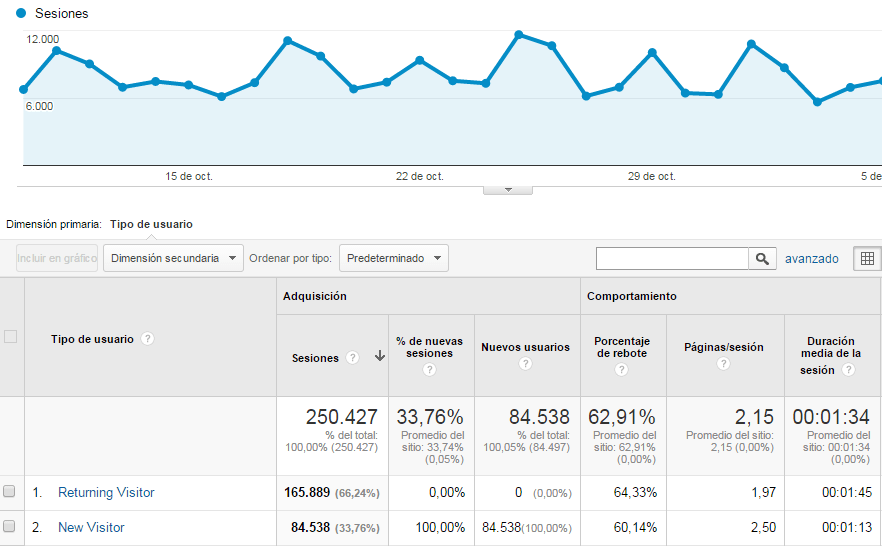
Task: Select the Tipo de usuario primary dimension
Action: click(151, 225)
